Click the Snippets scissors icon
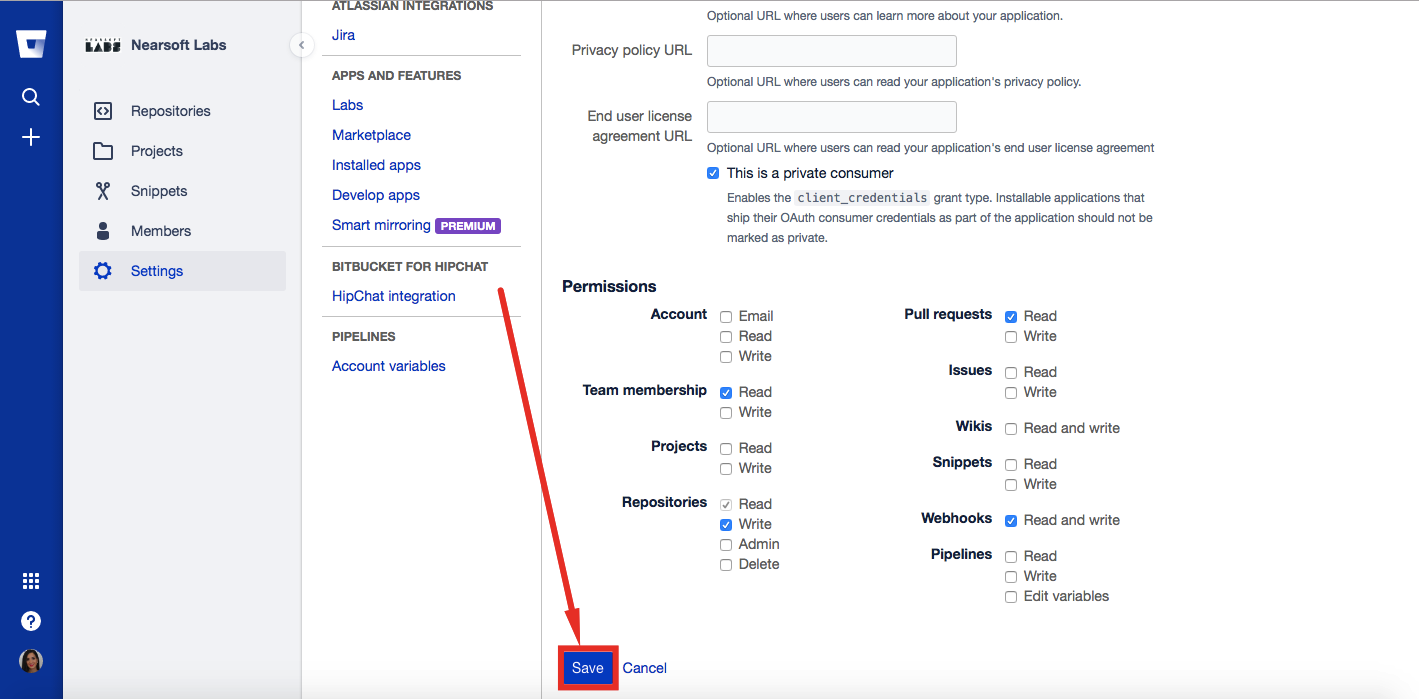This screenshot has height=699, width=1419. pyautogui.click(x=103, y=191)
